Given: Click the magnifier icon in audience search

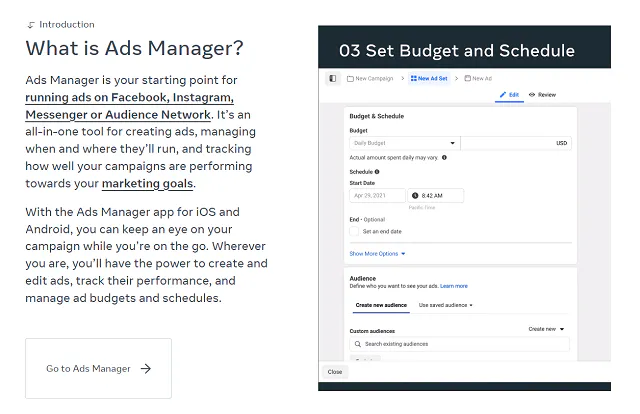Looking at the screenshot, I should pyautogui.click(x=358, y=344).
